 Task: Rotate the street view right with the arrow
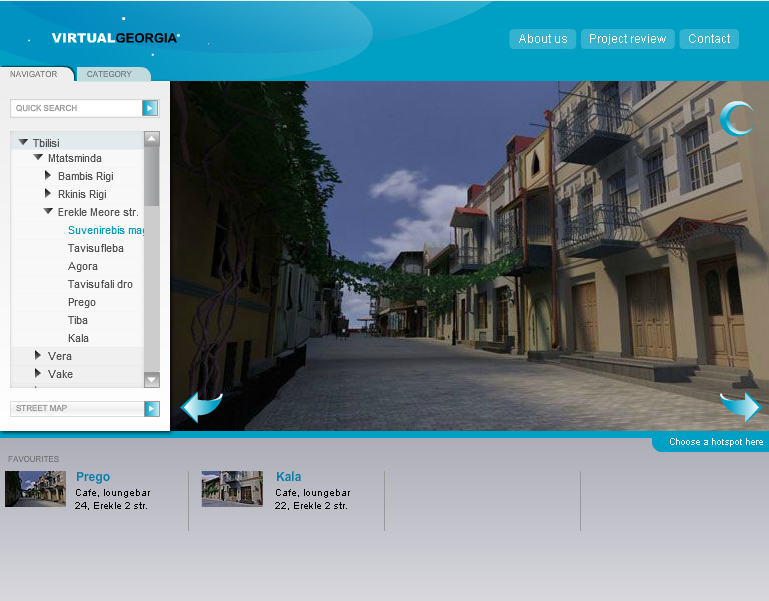(740, 407)
